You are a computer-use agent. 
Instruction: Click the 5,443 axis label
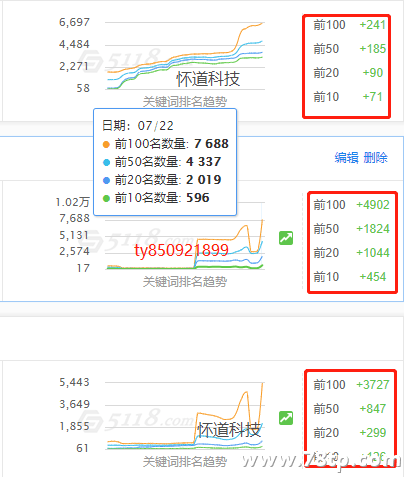pyautogui.click(x=75, y=382)
